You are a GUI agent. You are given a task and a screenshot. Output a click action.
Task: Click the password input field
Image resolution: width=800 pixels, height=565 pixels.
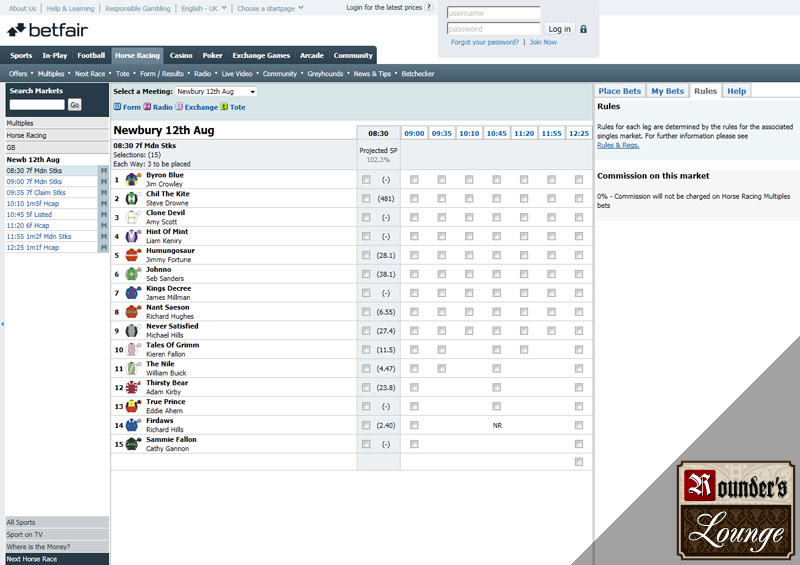coord(493,29)
